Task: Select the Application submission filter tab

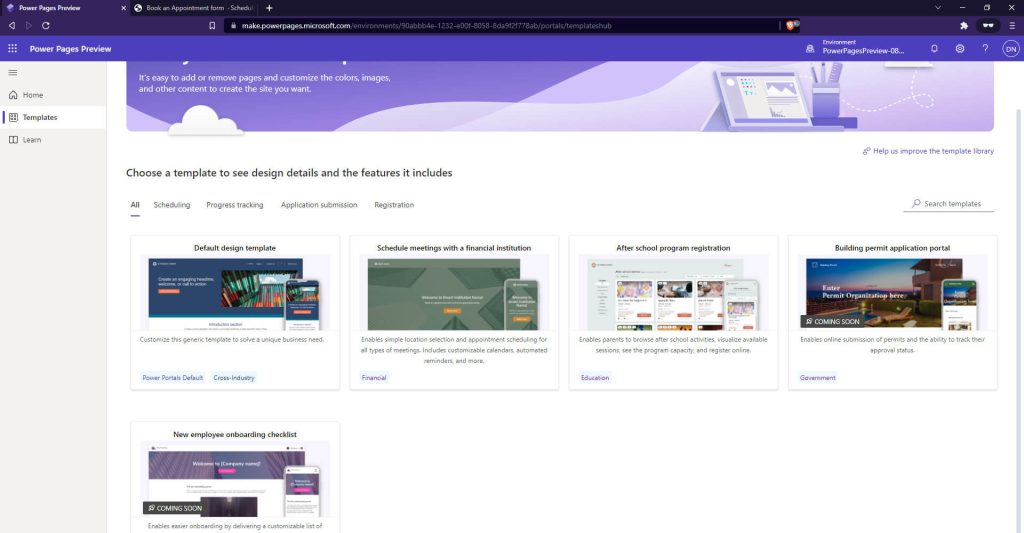Action: [x=319, y=205]
